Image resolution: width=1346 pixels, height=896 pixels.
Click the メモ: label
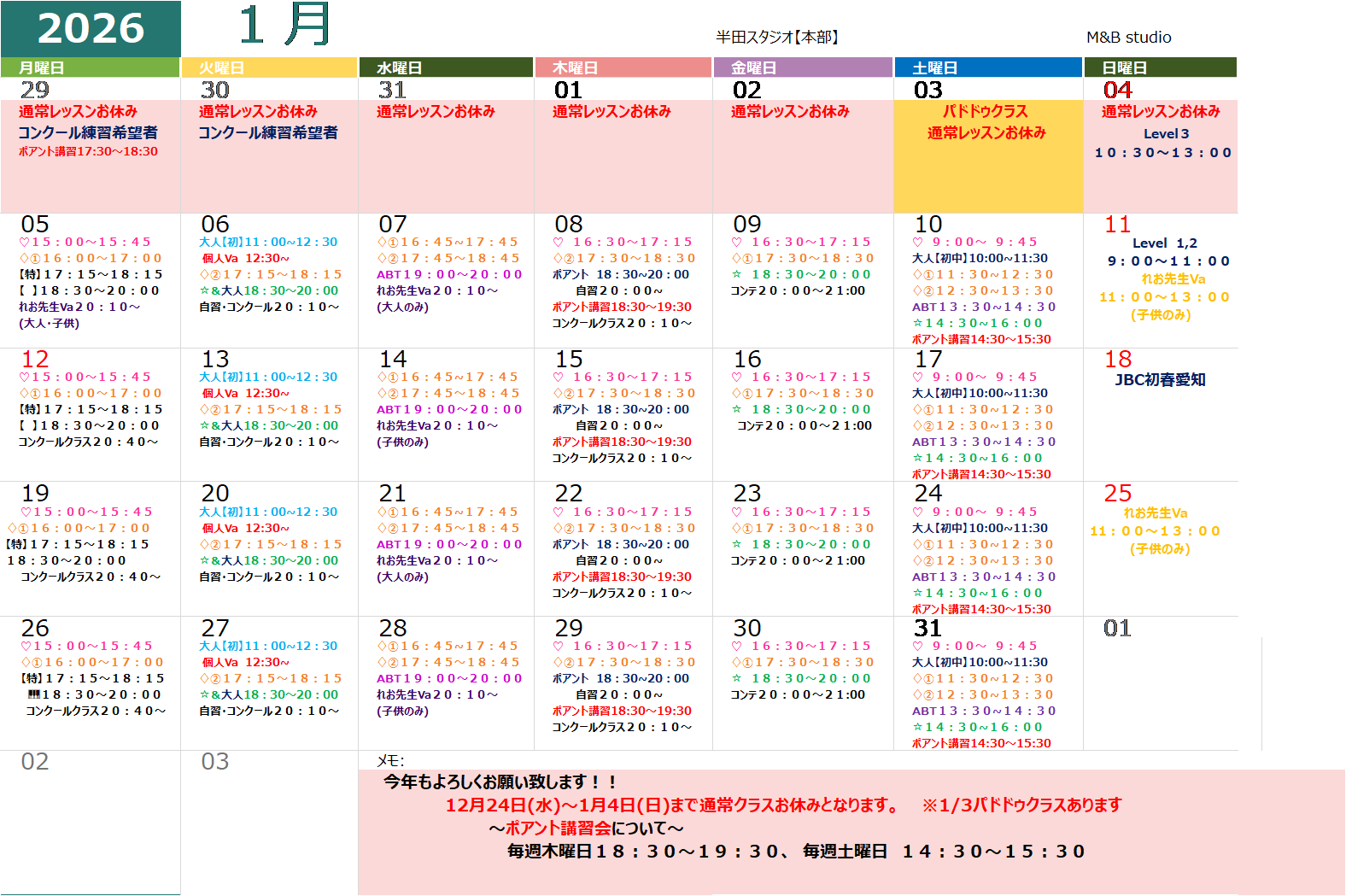390,760
